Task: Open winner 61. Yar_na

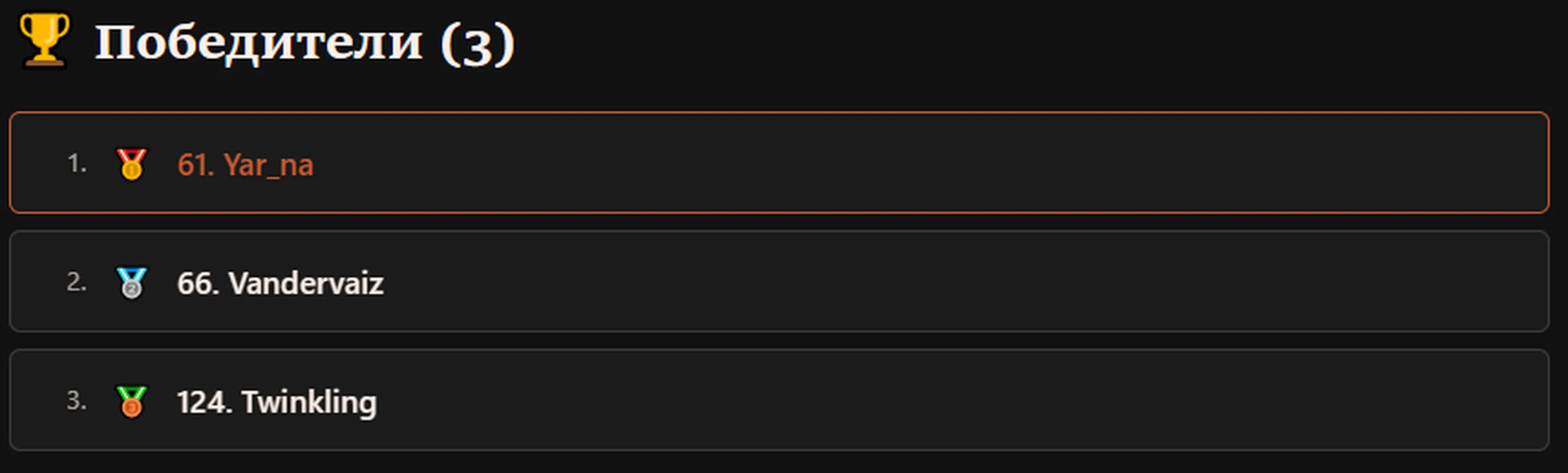Action: tap(245, 165)
